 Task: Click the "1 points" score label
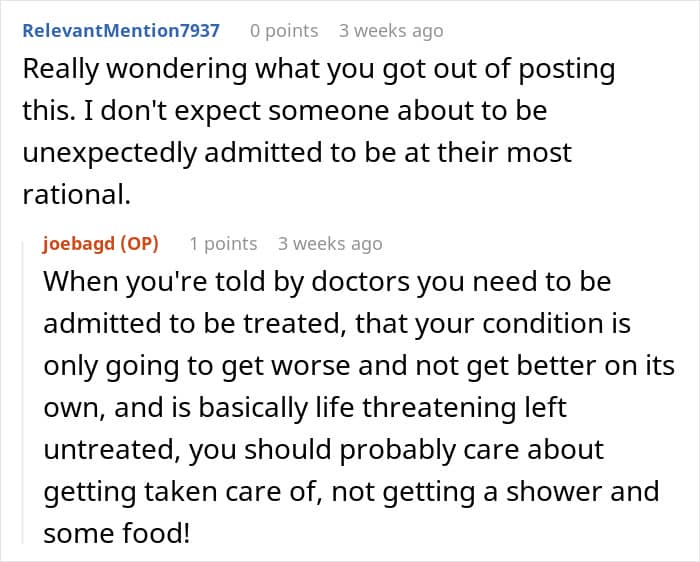(x=223, y=243)
